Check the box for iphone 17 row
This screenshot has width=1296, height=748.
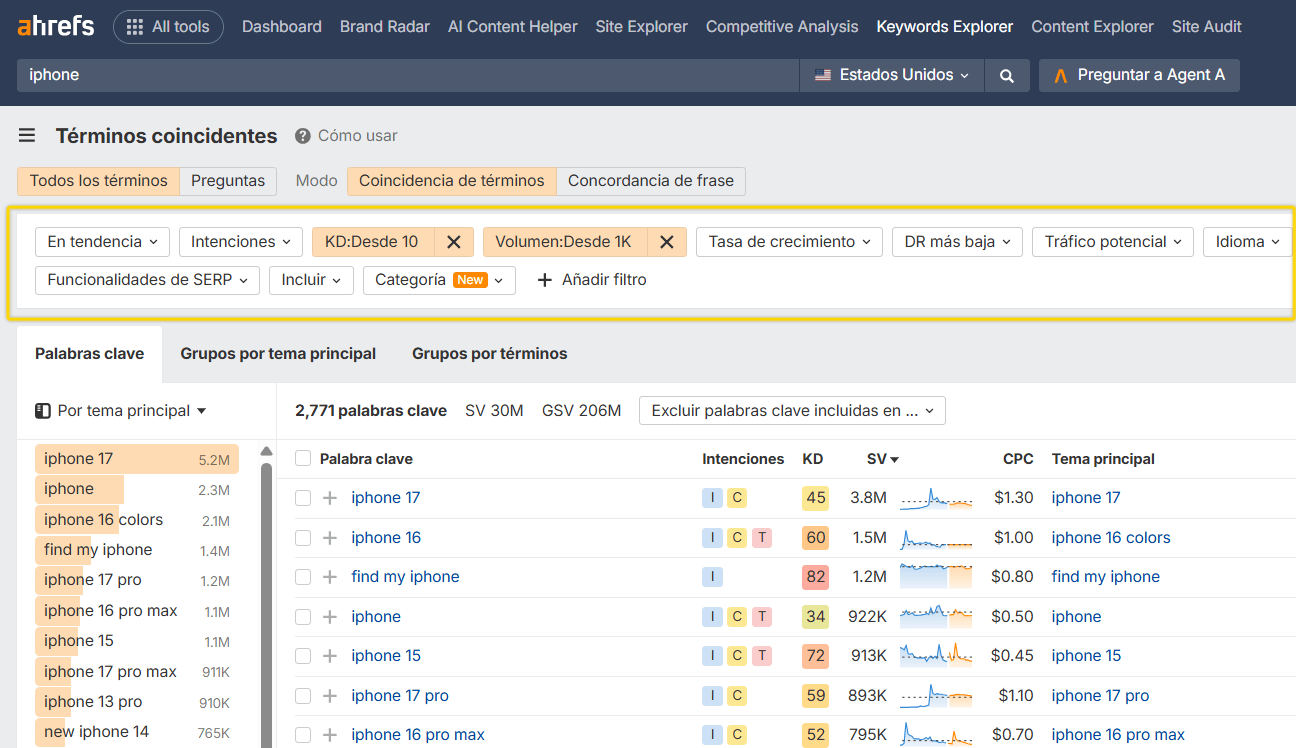click(303, 498)
